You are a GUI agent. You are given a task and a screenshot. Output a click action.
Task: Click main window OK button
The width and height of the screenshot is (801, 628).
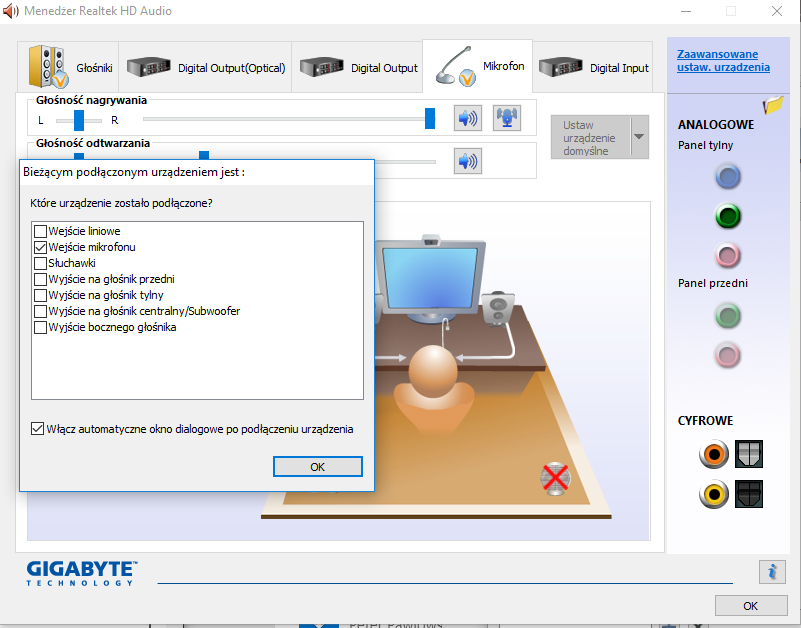point(751,606)
